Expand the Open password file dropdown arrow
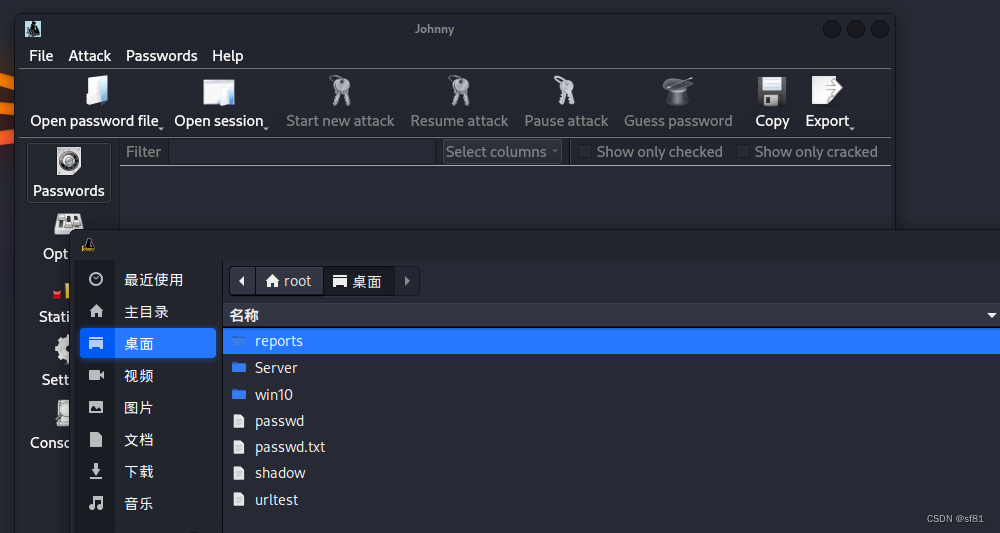The width and height of the screenshot is (1000, 533). (x=161, y=128)
